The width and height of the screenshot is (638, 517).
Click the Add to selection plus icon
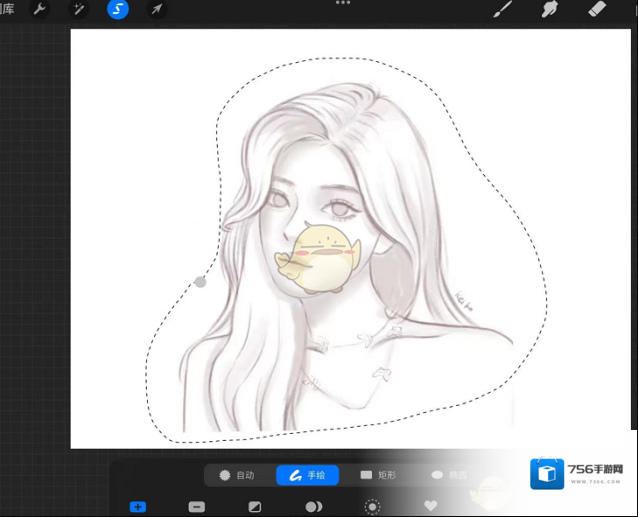[x=138, y=507]
